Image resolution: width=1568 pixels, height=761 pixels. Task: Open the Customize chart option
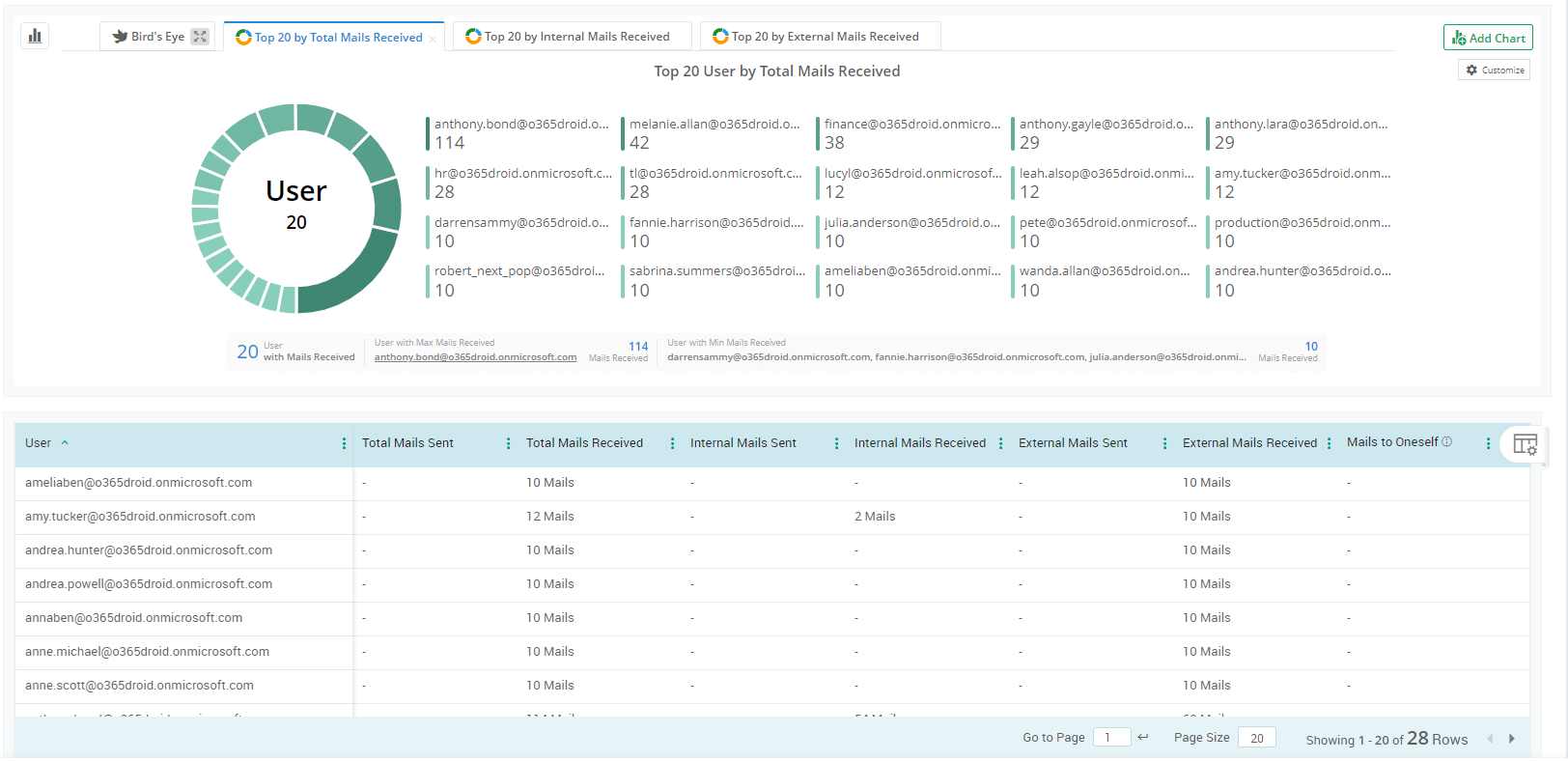pyautogui.click(x=1495, y=70)
